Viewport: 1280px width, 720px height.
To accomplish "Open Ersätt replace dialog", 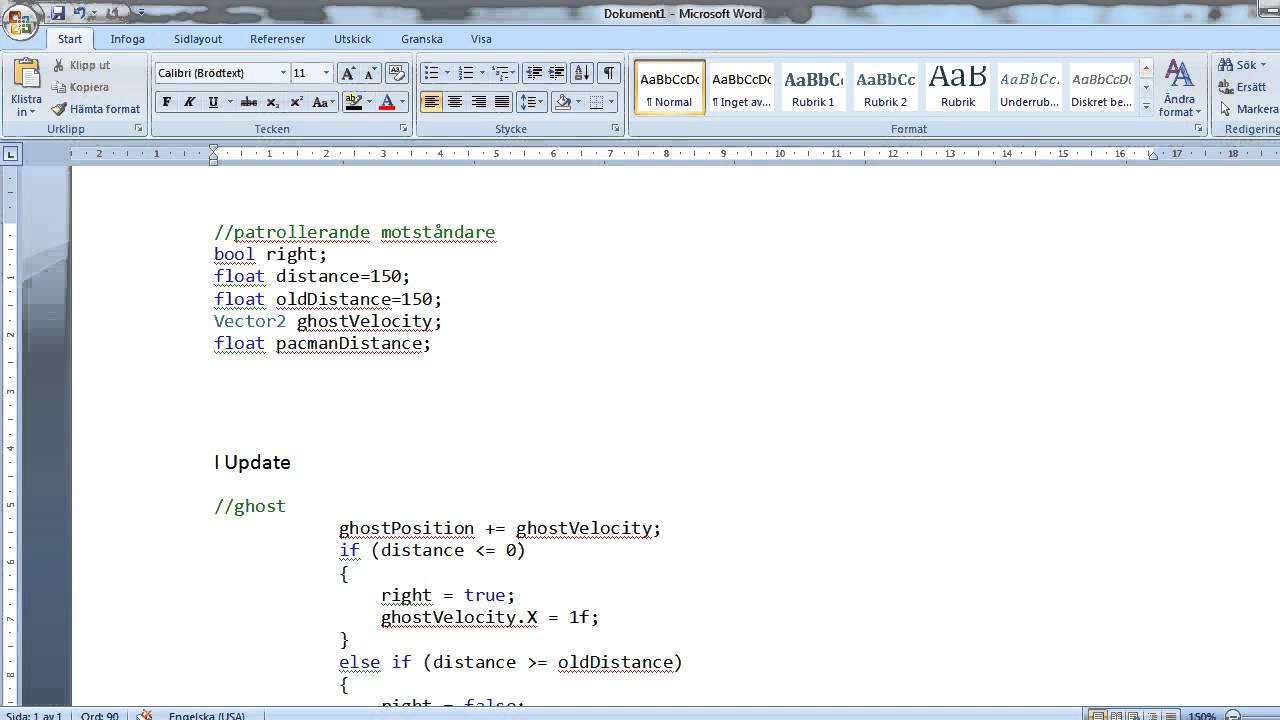I will click(1243, 87).
